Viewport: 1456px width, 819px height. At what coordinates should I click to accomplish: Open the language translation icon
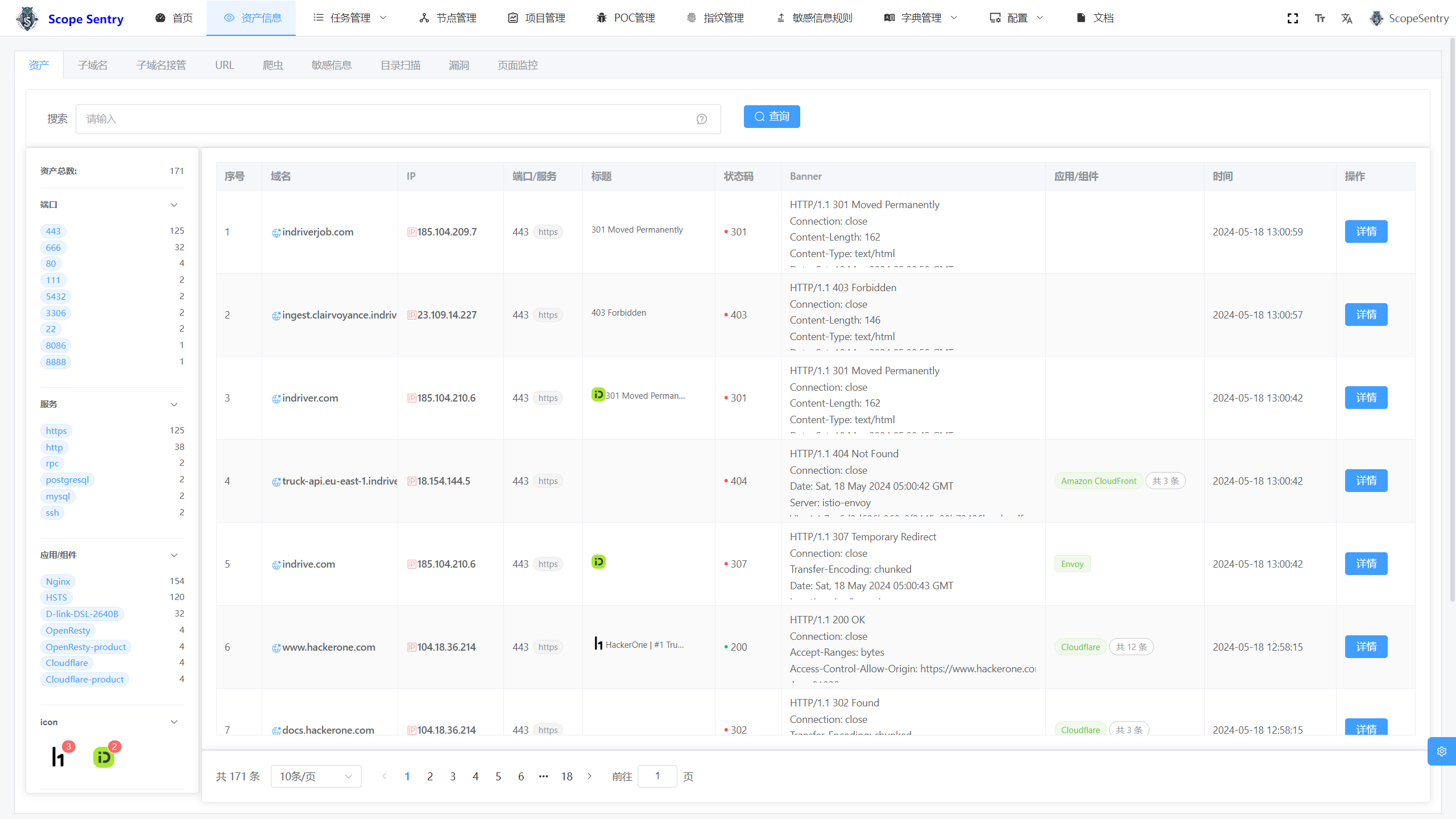[1347, 18]
